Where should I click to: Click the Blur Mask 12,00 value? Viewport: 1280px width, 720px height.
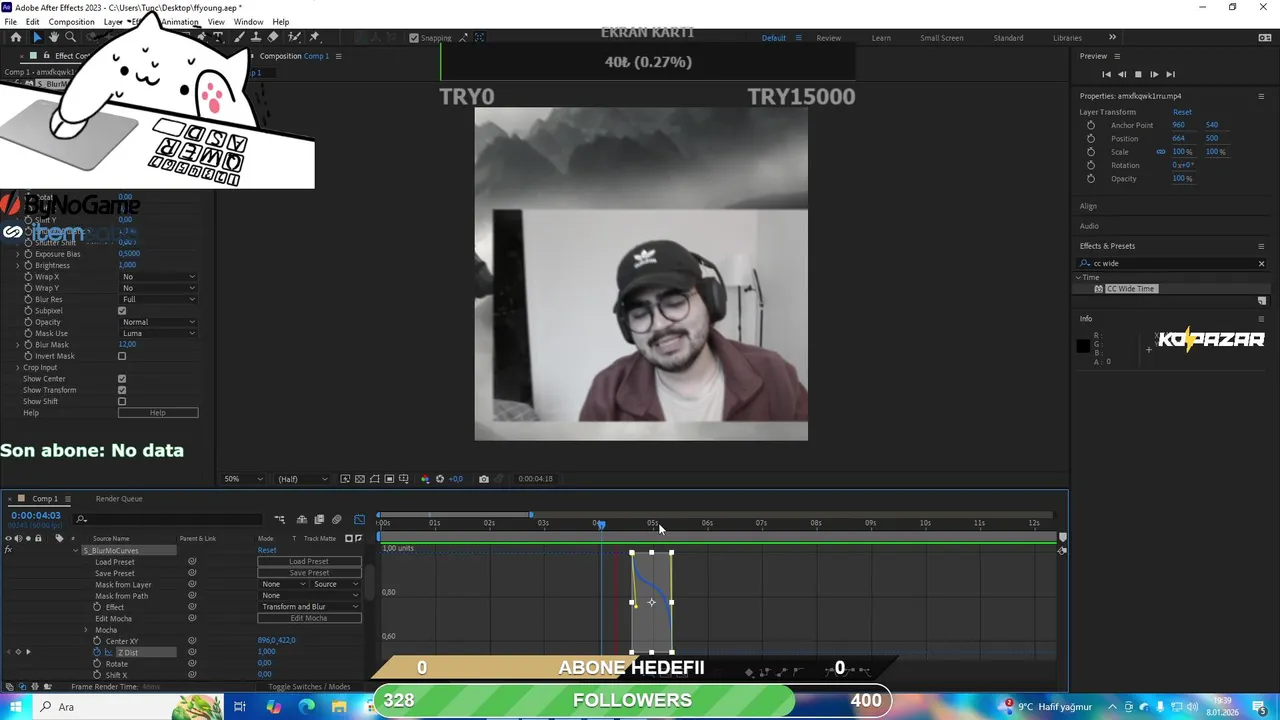[x=127, y=344]
